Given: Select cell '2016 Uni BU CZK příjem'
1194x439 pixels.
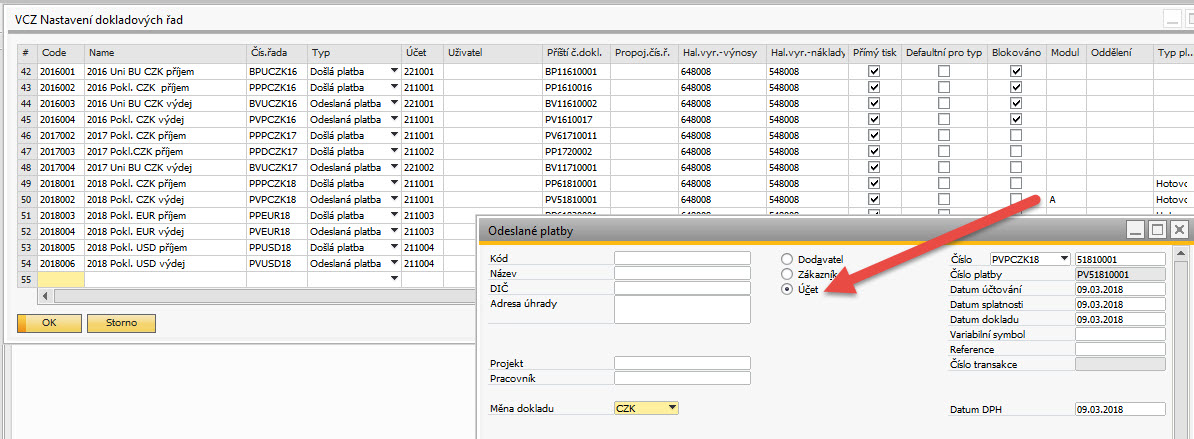Looking at the screenshot, I should (x=165, y=71).
